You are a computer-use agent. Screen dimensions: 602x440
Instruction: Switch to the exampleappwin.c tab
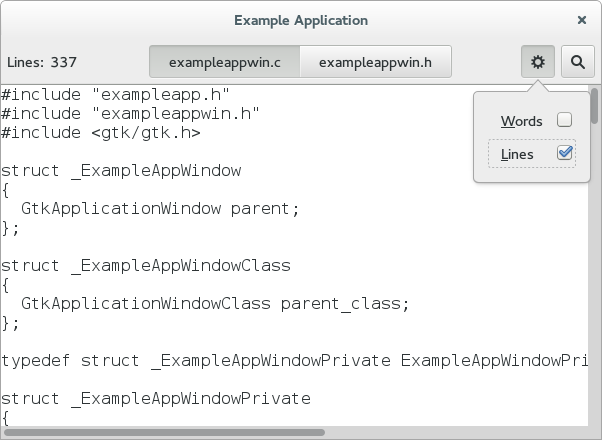click(224, 62)
